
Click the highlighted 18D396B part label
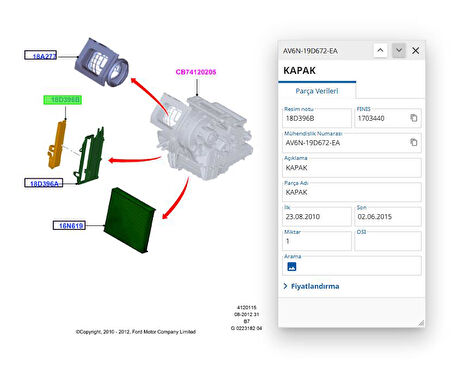[63, 100]
